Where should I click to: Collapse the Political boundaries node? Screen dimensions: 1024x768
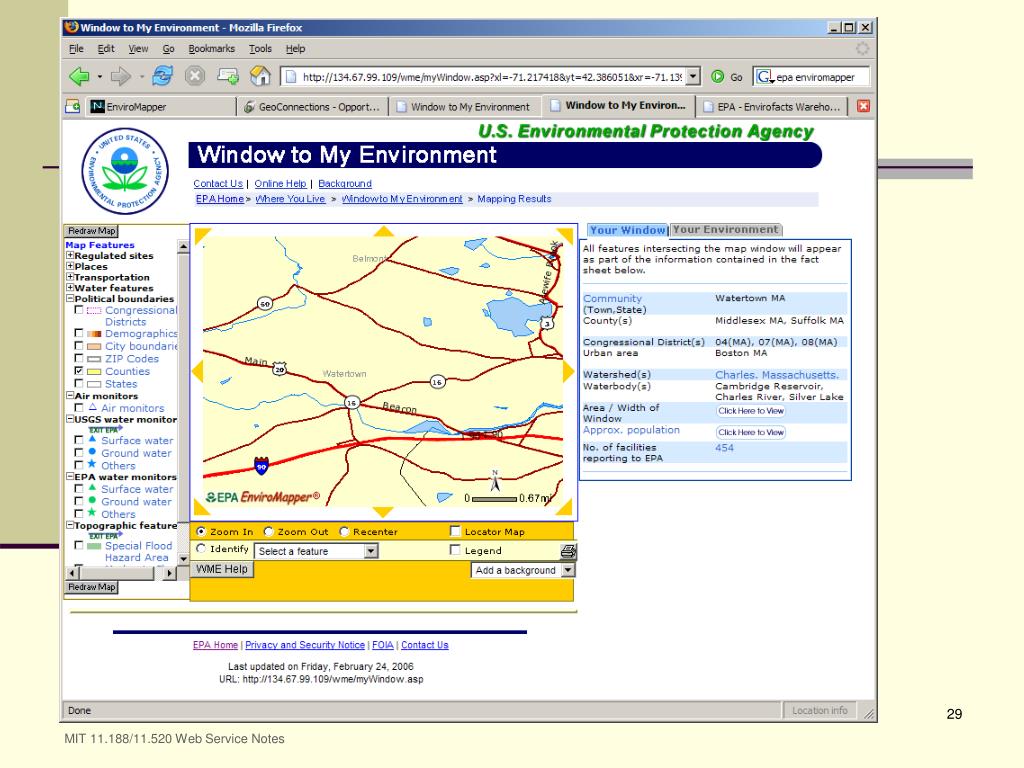click(70, 298)
